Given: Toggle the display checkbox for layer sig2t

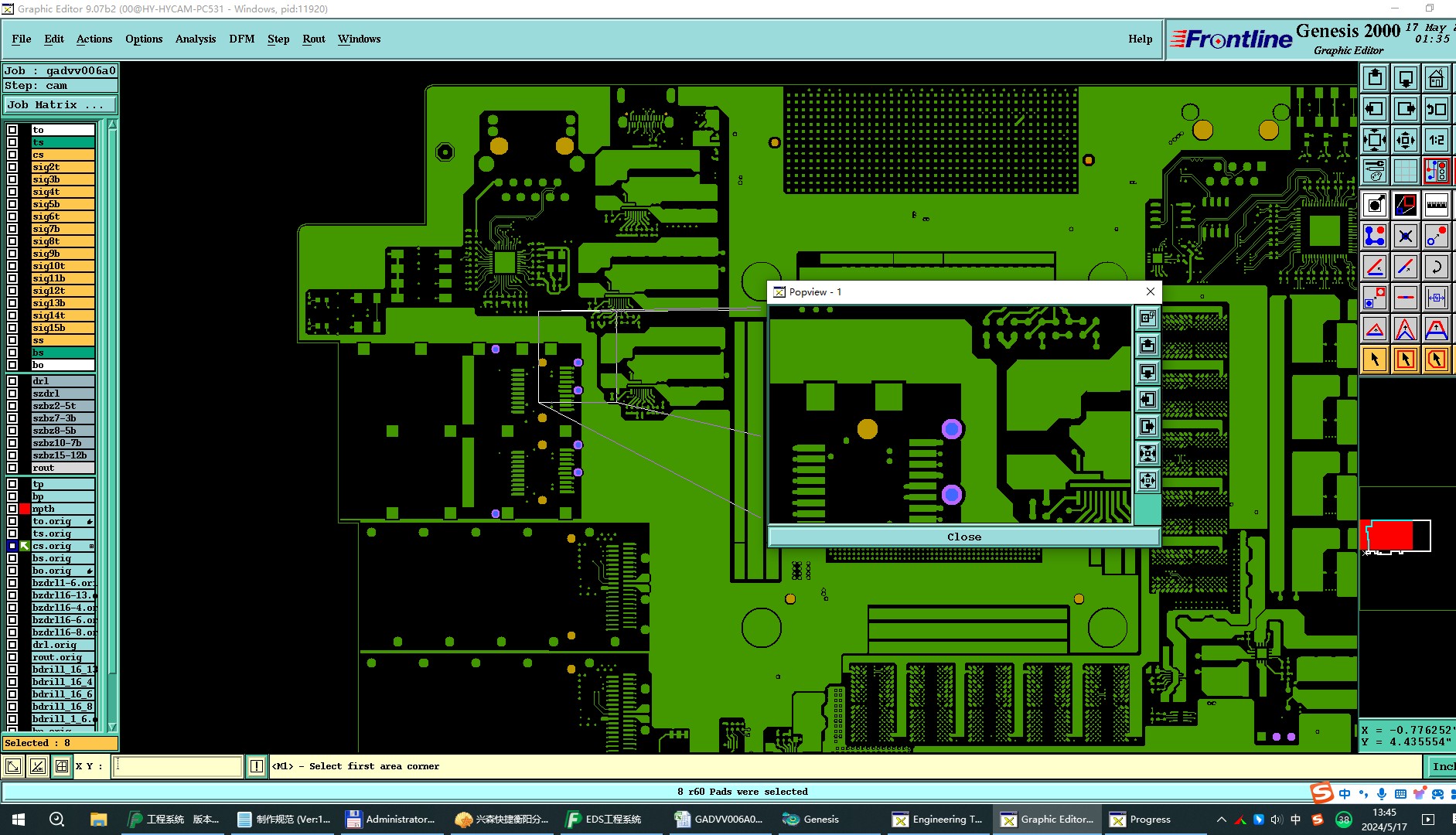Looking at the screenshot, I should click(x=12, y=167).
